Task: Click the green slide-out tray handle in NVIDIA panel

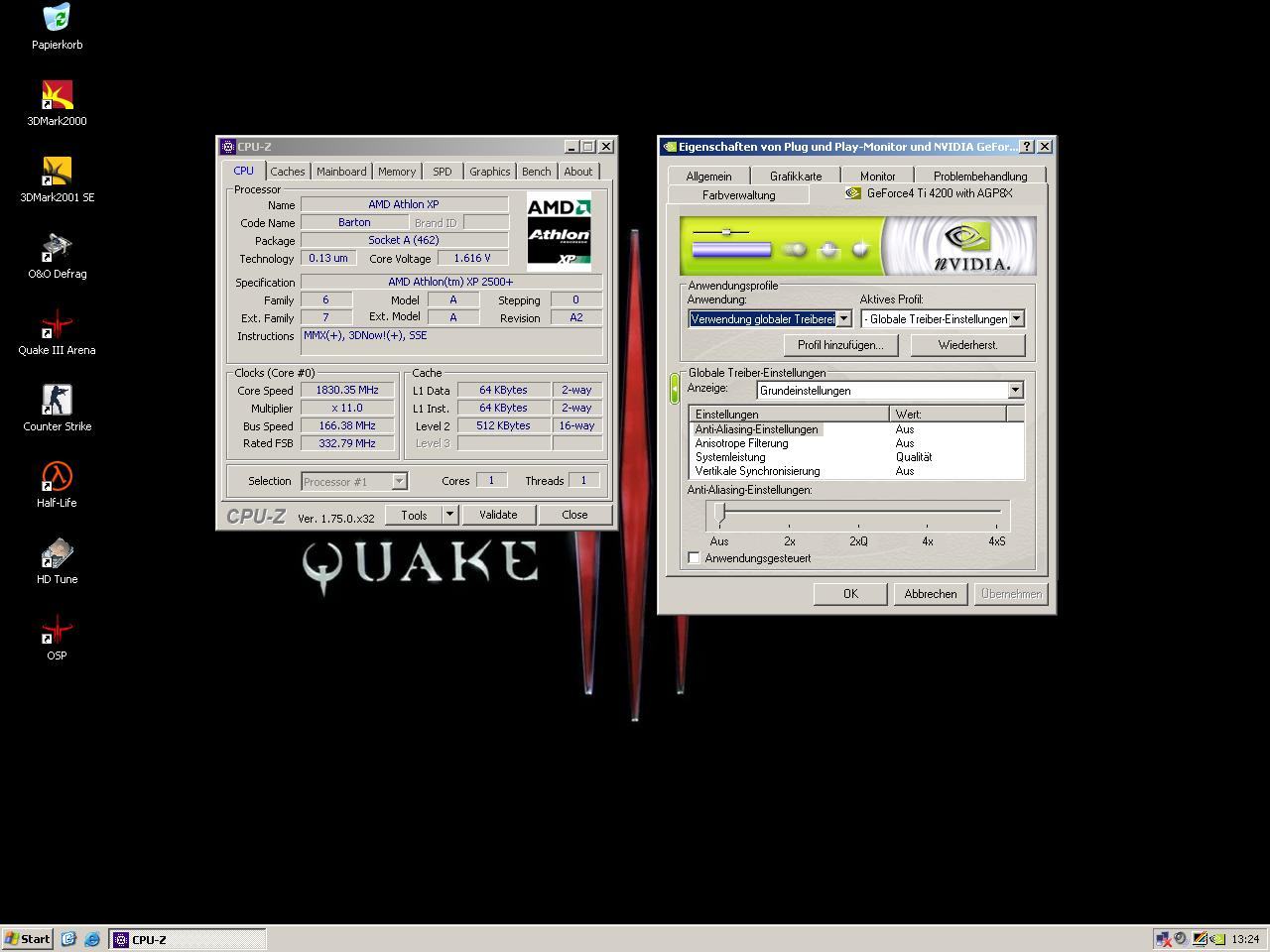Action: [x=675, y=388]
